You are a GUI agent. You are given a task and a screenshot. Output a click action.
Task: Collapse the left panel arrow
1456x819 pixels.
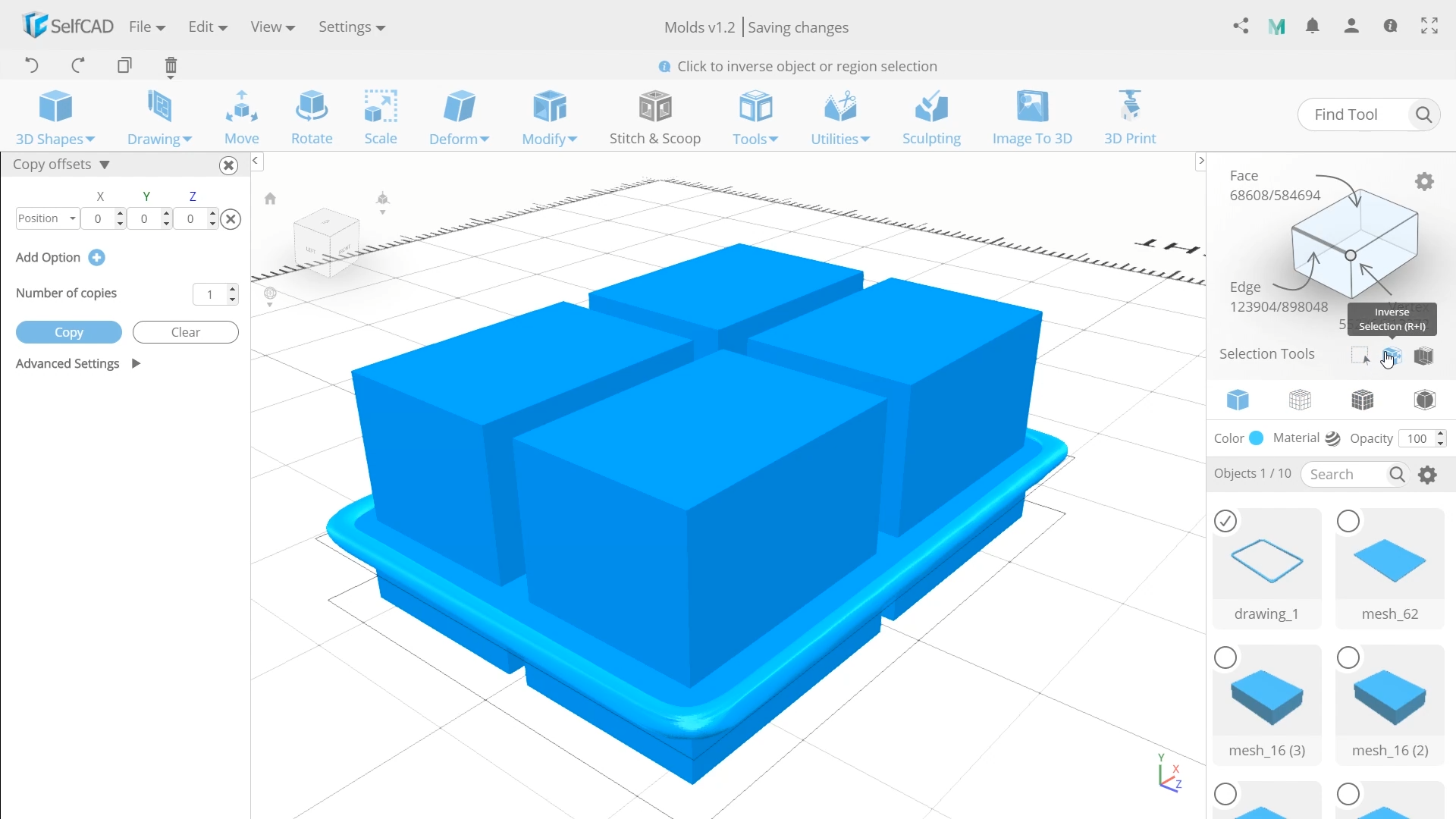tap(256, 161)
